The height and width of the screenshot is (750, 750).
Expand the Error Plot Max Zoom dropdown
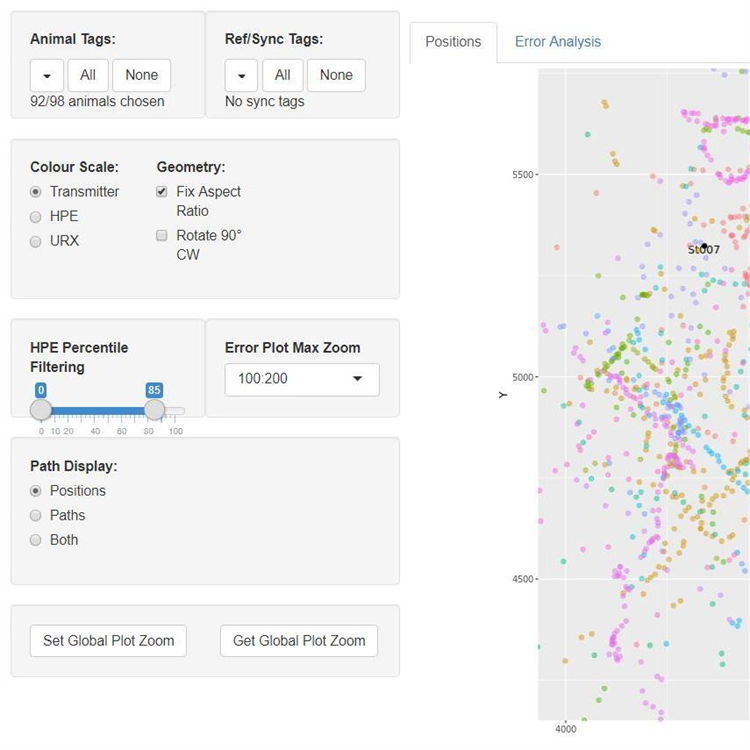[x=302, y=380]
